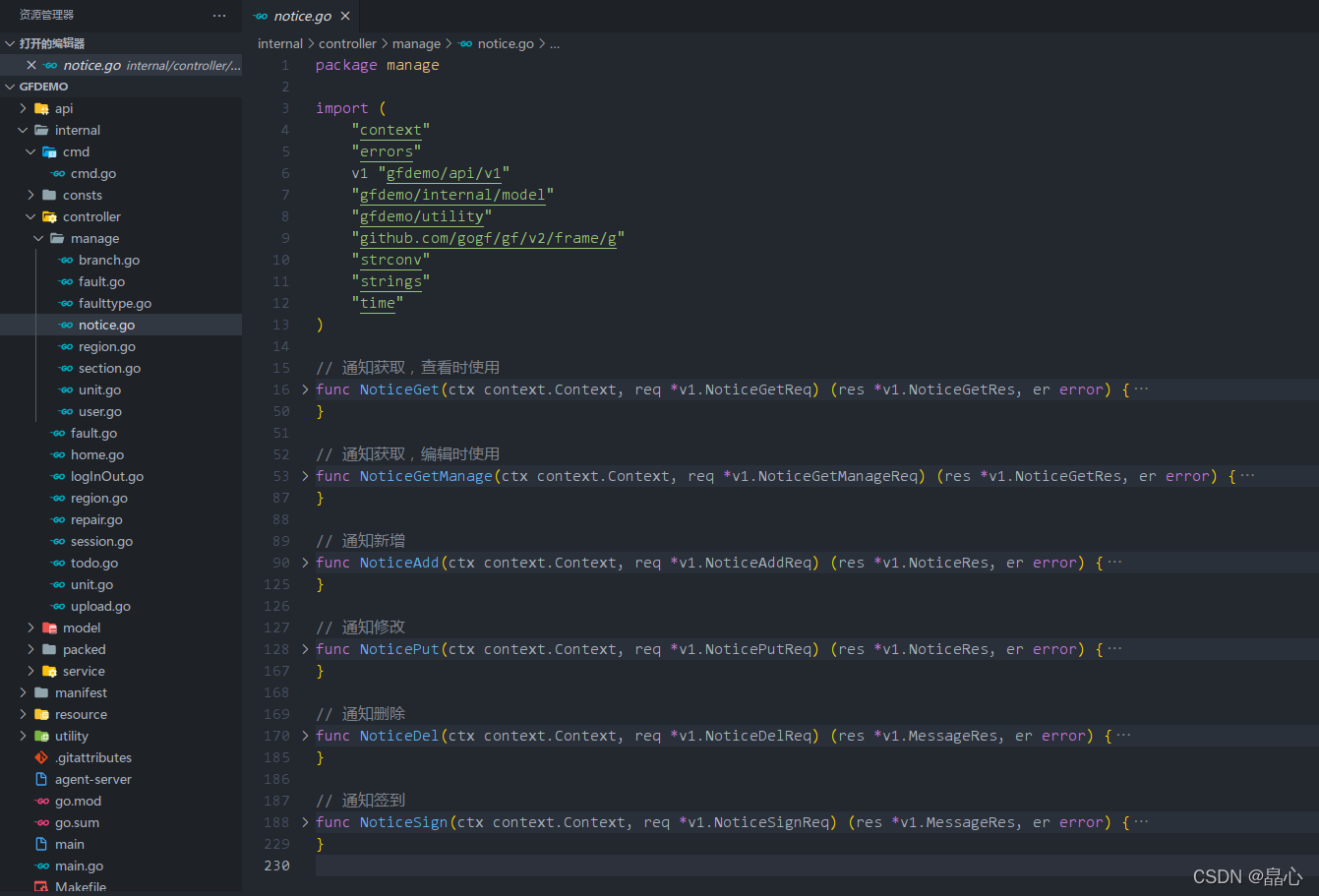Click the api folder icon
The height and width of the screenshot is (896, 1319).
[41, 108]
